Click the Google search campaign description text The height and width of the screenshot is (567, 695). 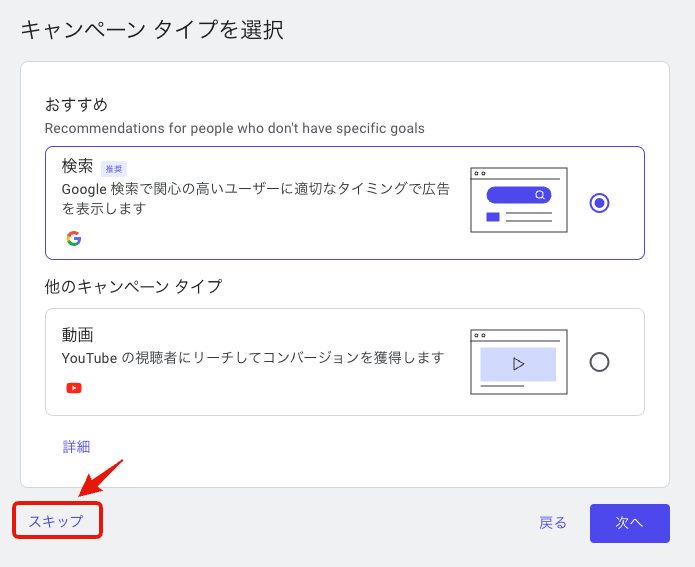pos(256,198)
